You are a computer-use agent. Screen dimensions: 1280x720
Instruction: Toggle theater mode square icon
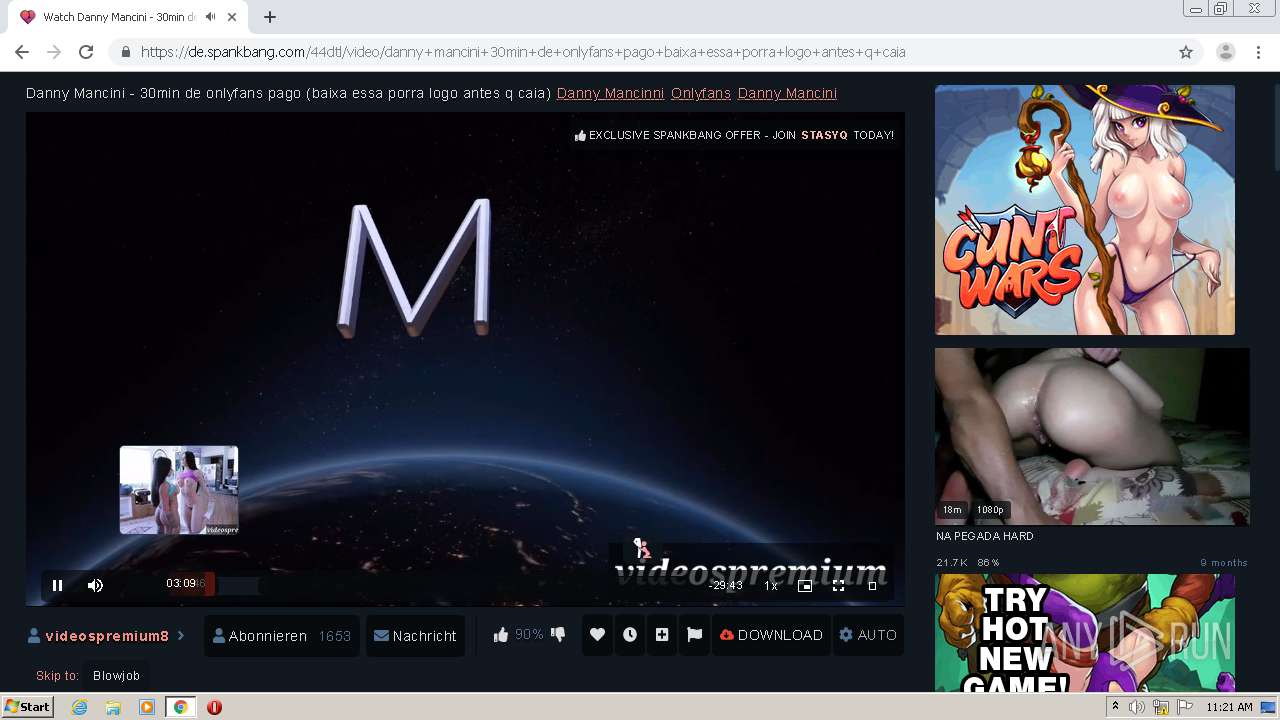tap(872, 586)
